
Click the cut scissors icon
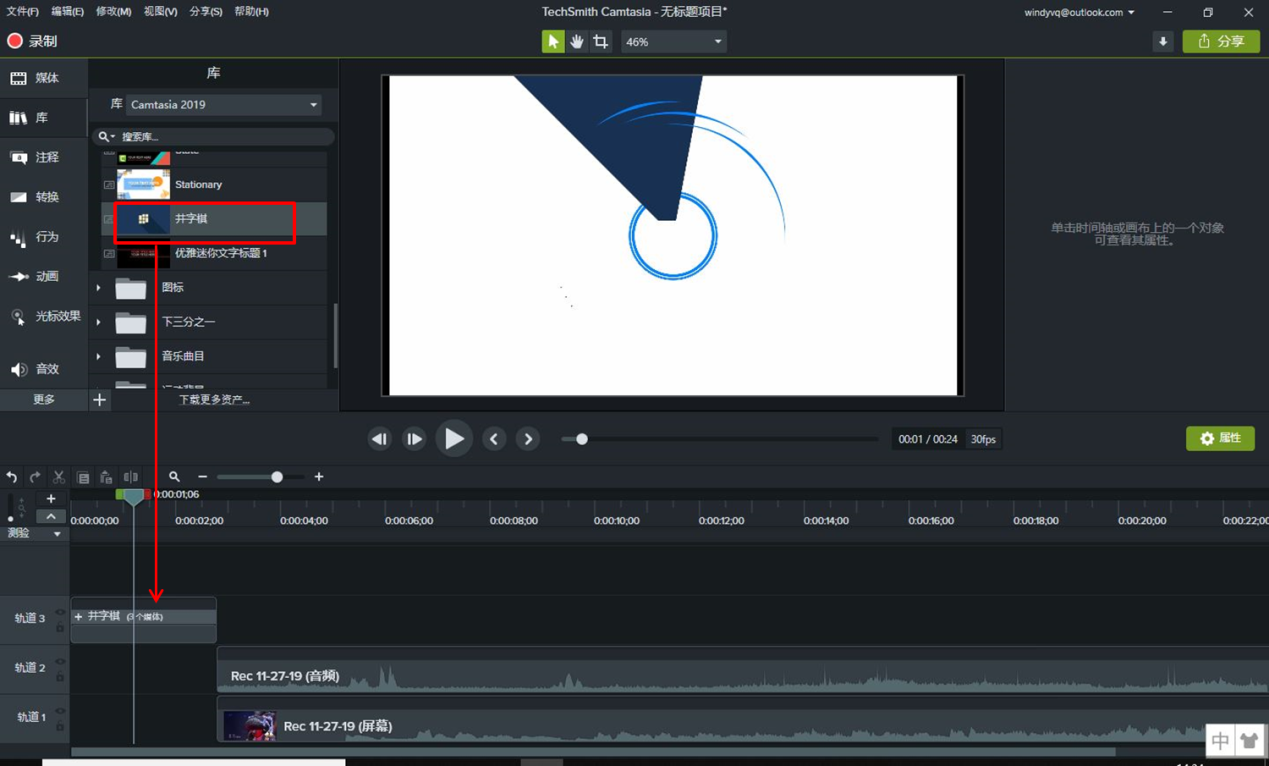coord(59,478)
